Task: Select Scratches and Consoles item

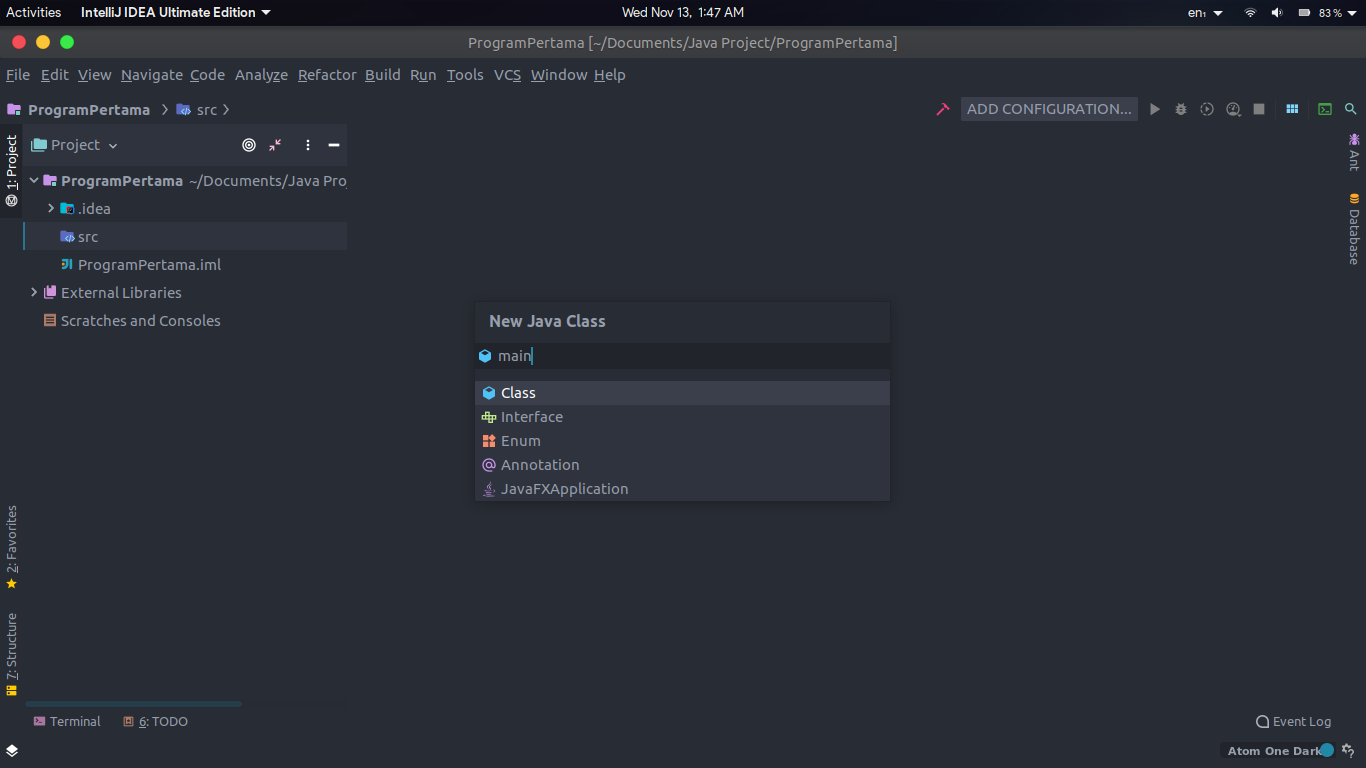Action: pos(131,321)
